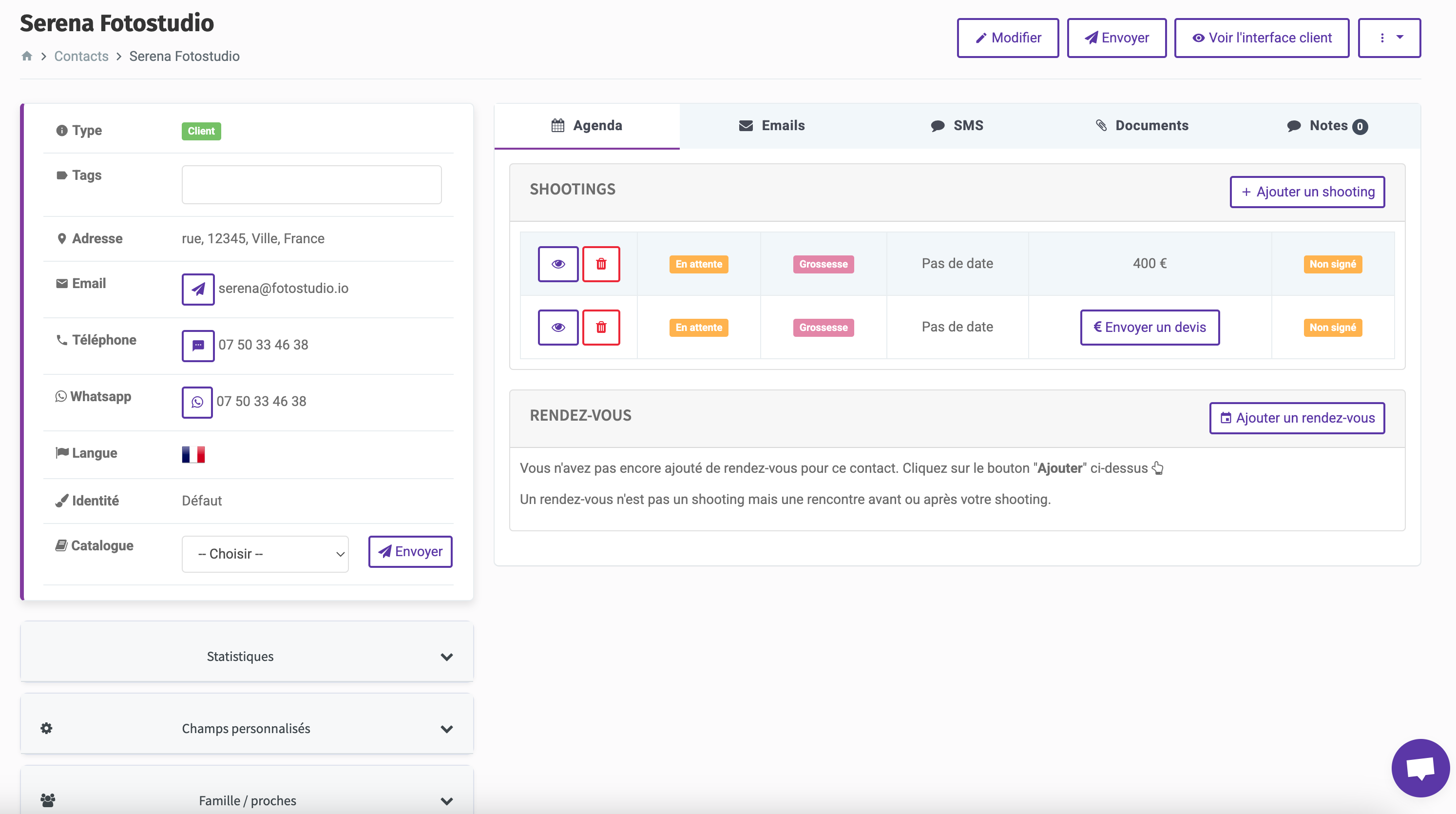
Task: Delete the second shooting with trash icon
Action: [601, 327]
